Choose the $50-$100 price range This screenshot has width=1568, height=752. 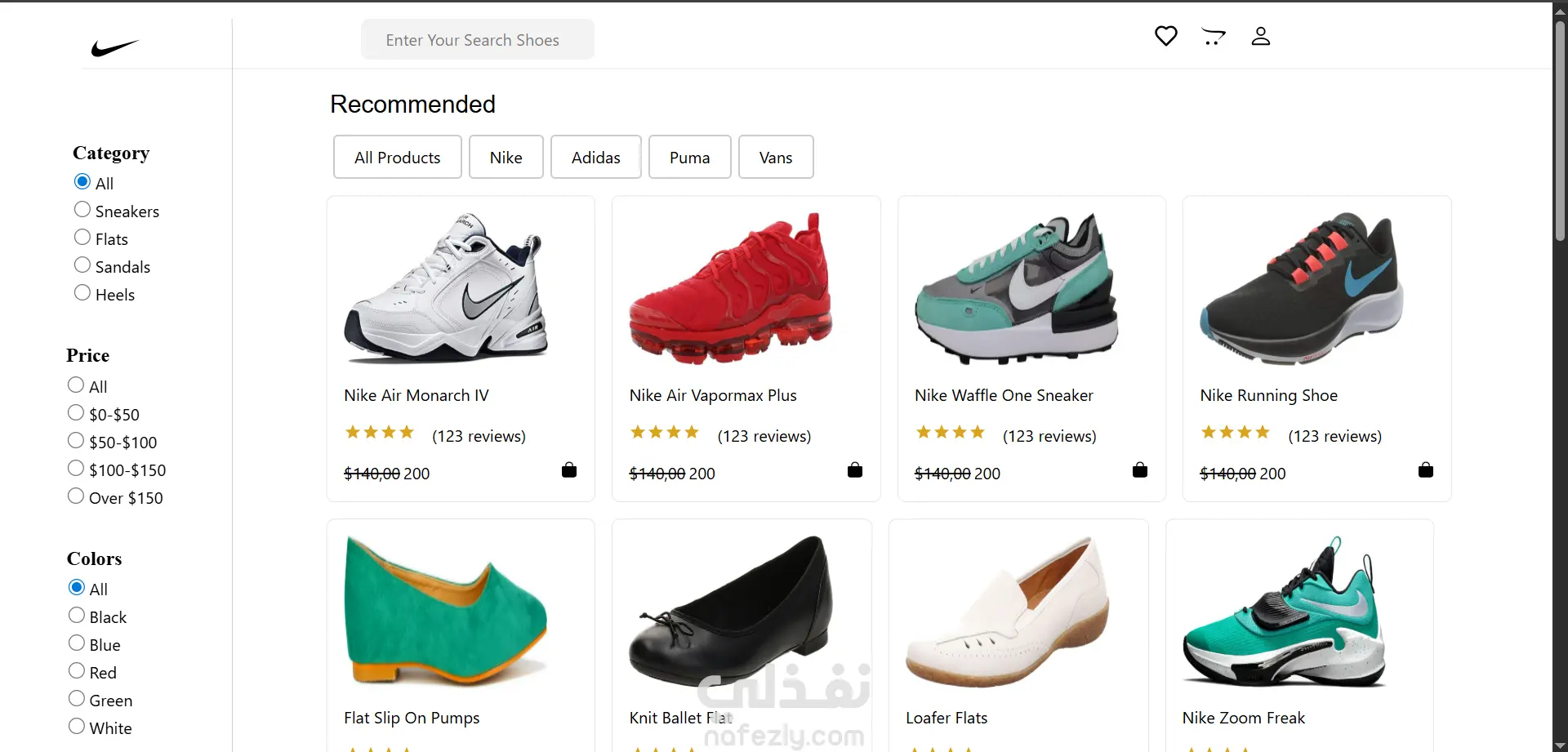(x=76, y=440)
